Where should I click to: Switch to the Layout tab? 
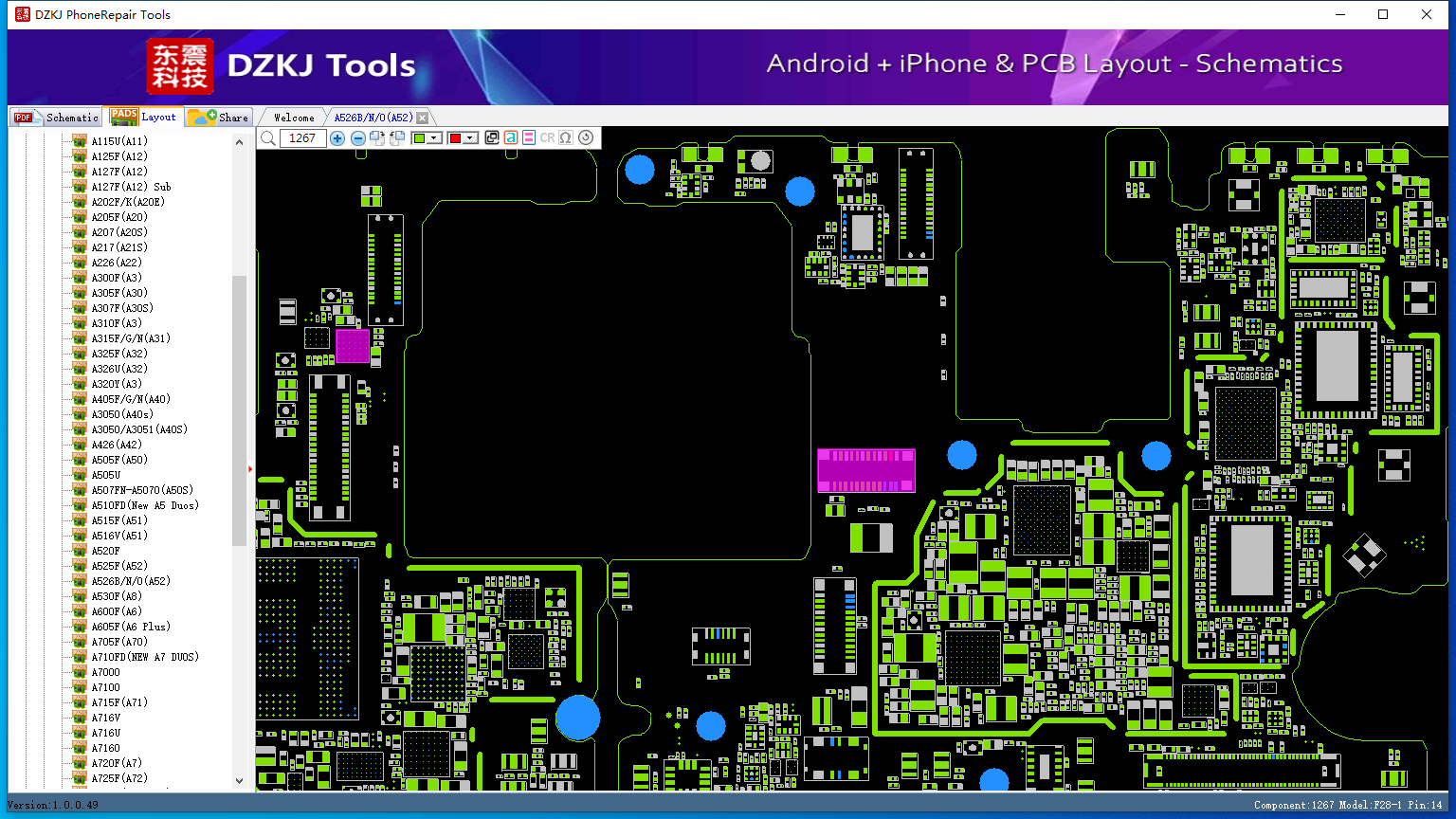(x=143, y=117)
